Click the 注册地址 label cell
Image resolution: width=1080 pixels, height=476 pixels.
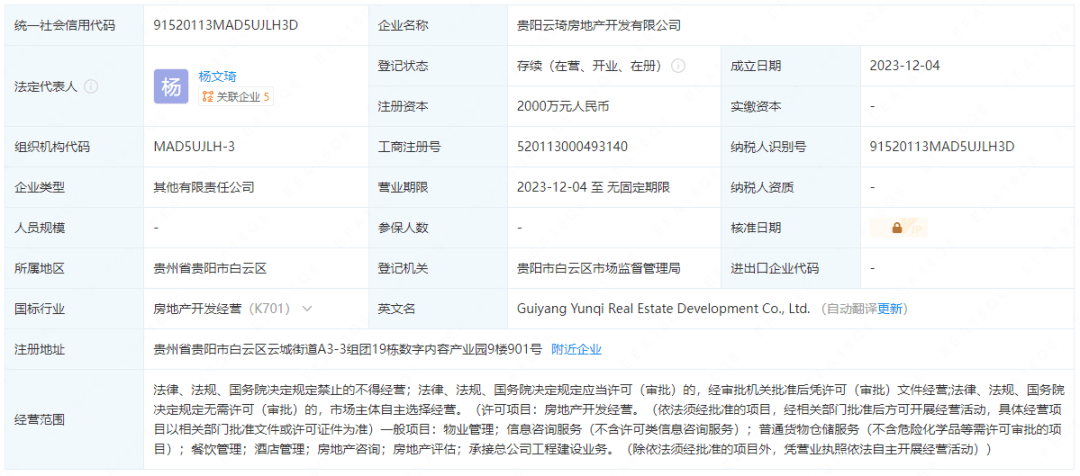74,350
